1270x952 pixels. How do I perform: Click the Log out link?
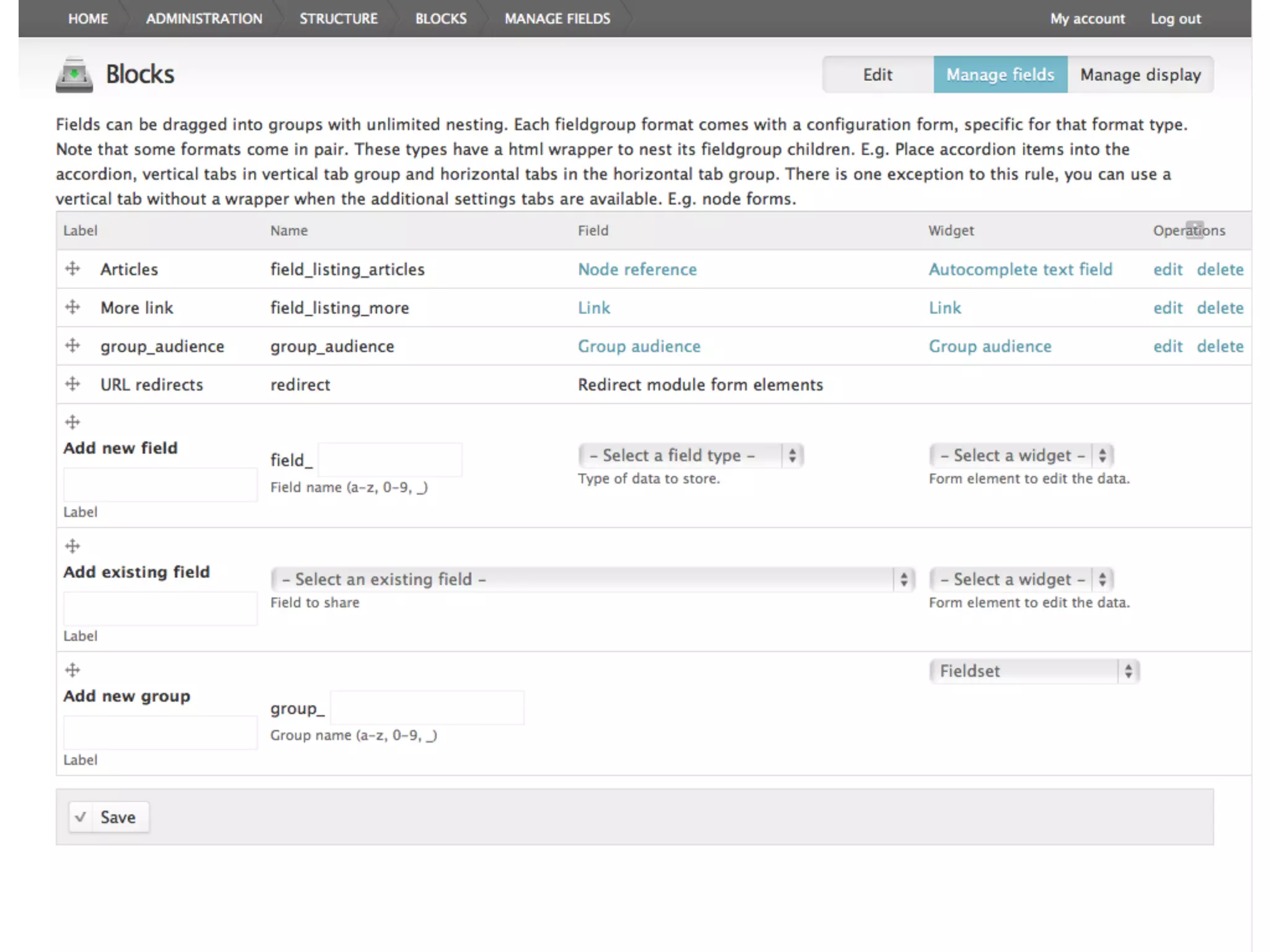[1176, 19]
